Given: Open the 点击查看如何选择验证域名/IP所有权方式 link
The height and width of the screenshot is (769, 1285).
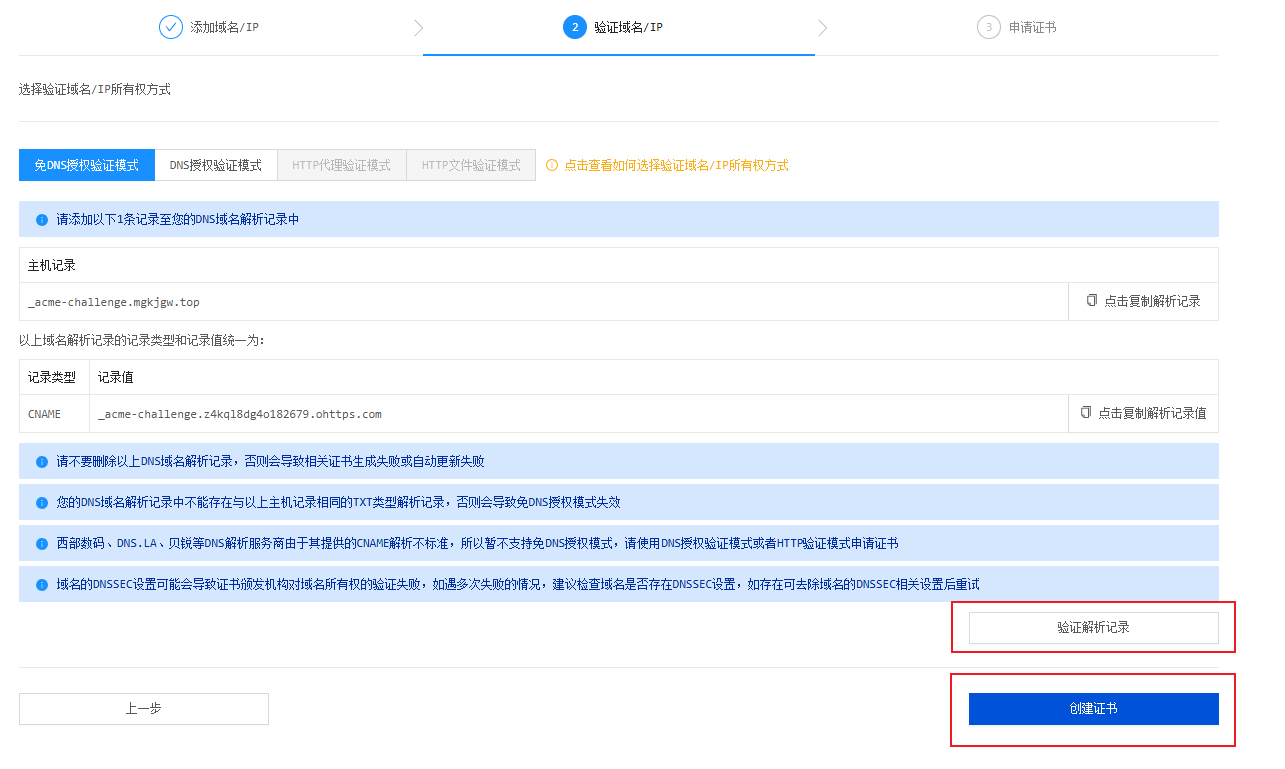Looking at the screenshot, I should point(676,165).
